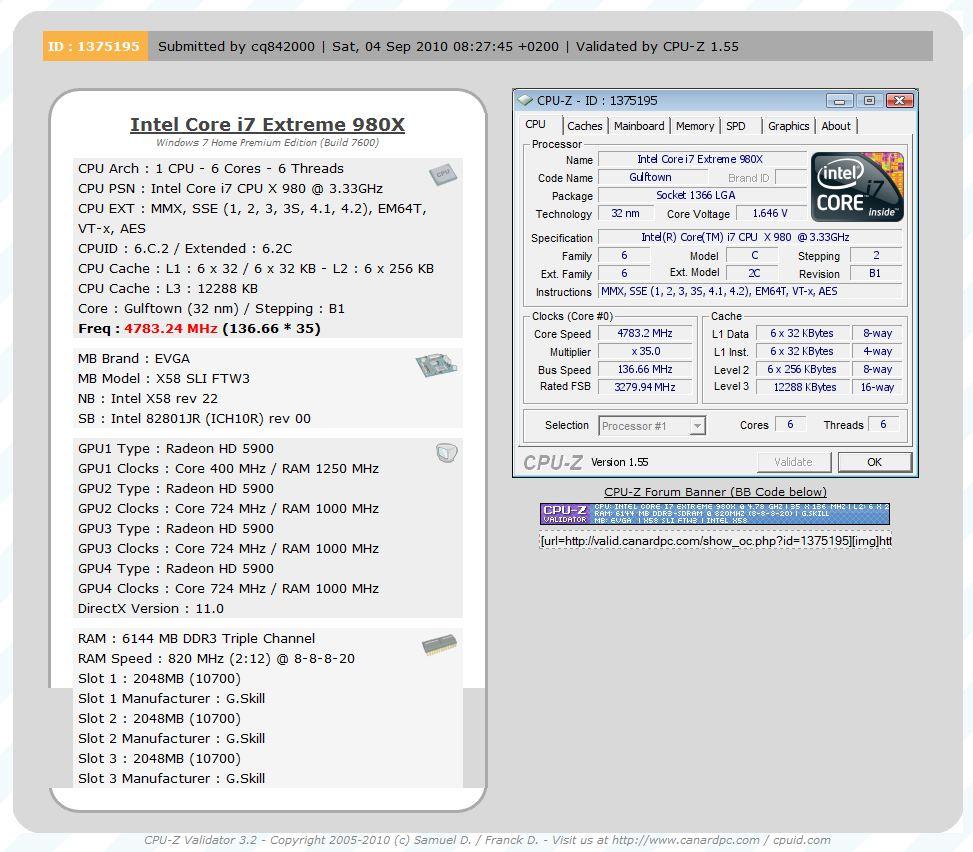Viewport: 973px width, 852px height.
Task: Click the Validate button
Action: (x=794, y=462)
